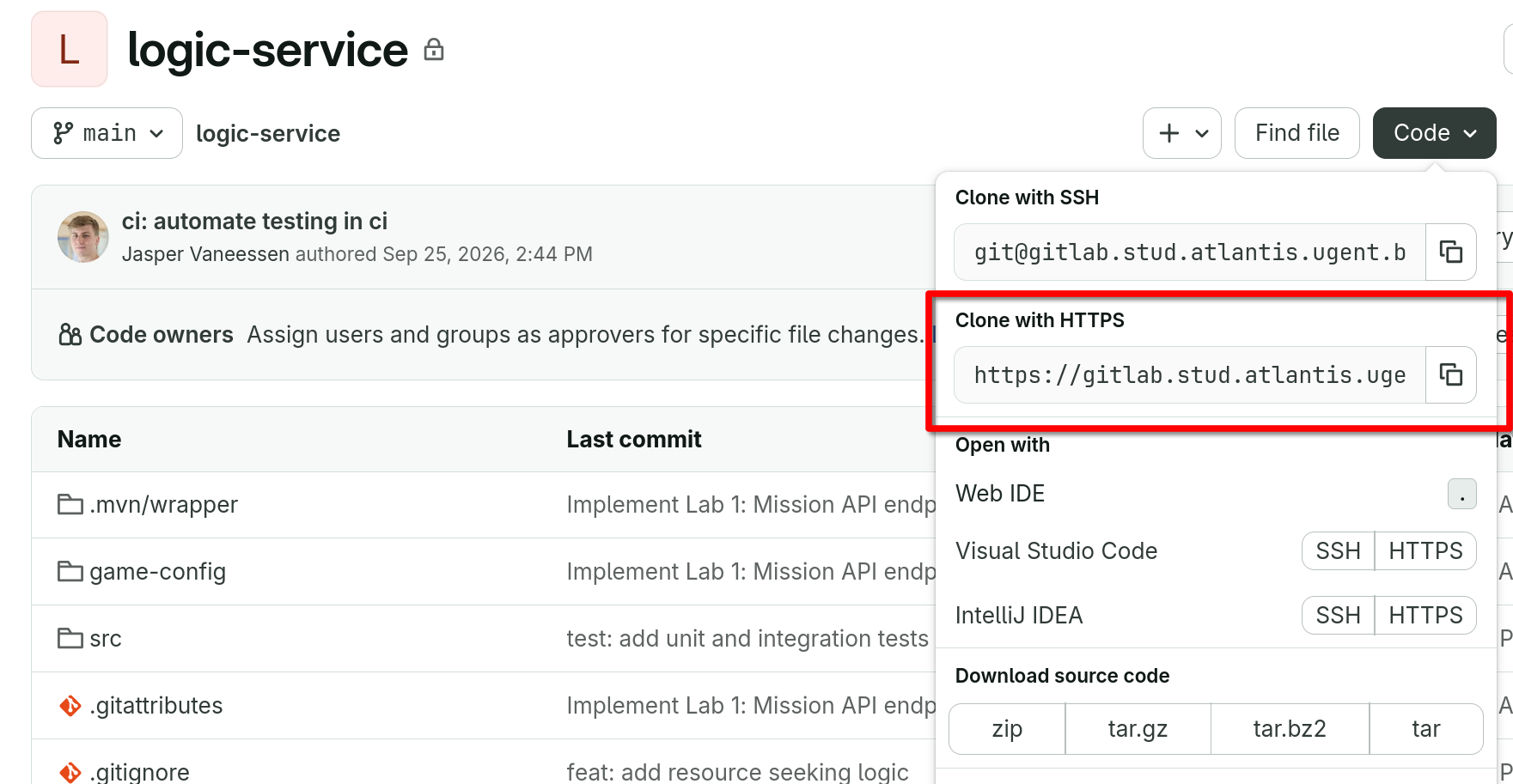This screenshot has width=1513, height=784.
Task: Open the main branch selector
Action: point(107,133)
